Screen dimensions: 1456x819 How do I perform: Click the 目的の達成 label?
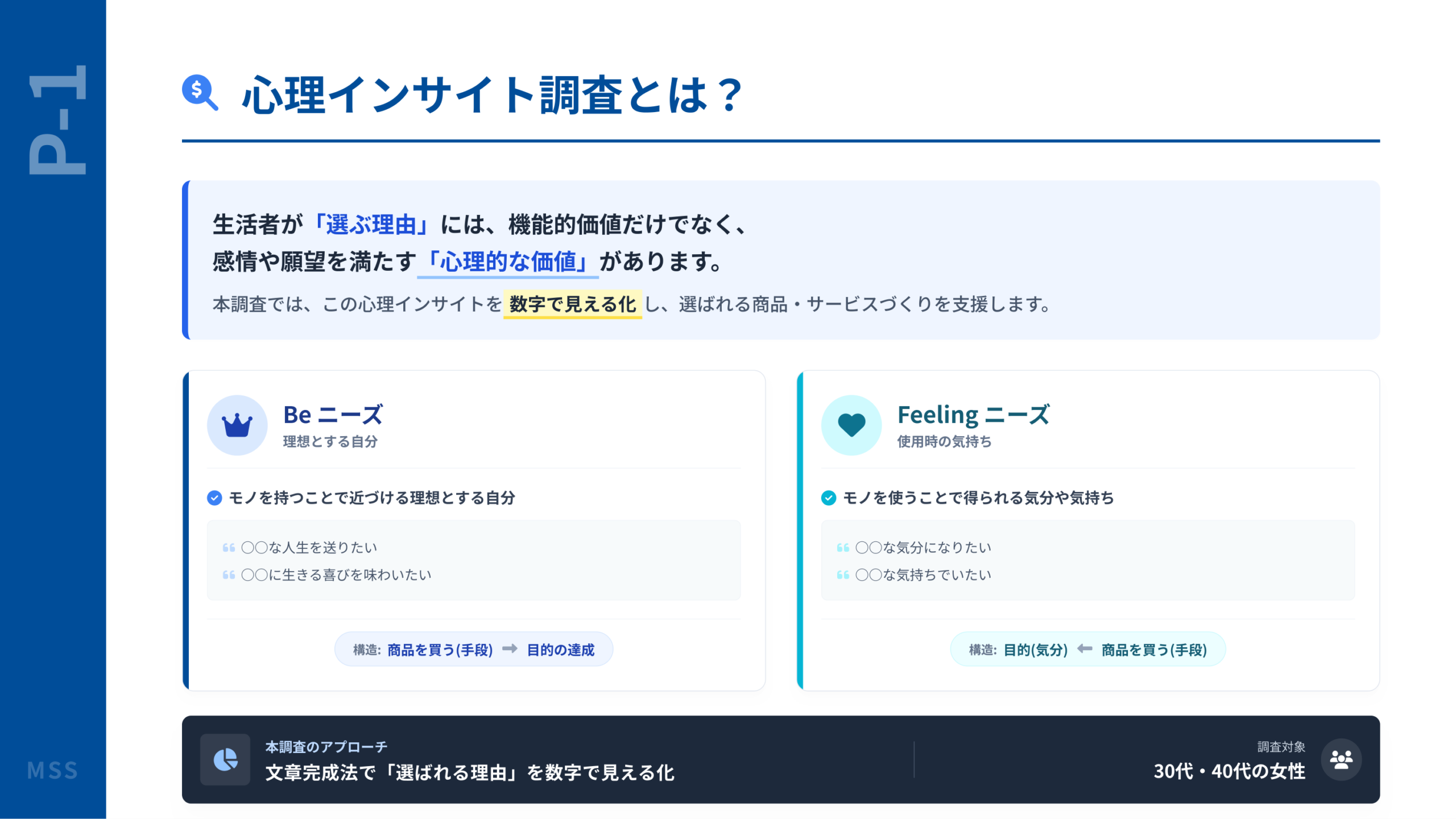coord(560,650)
